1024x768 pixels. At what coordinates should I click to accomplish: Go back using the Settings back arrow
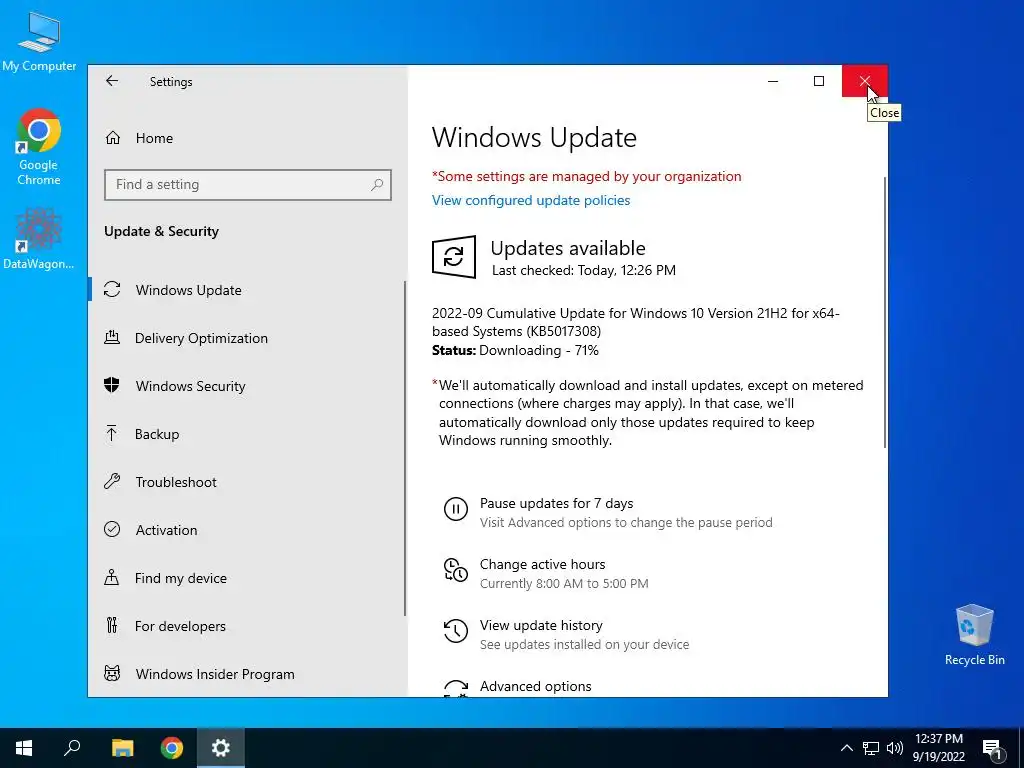(x=112, y=81)
